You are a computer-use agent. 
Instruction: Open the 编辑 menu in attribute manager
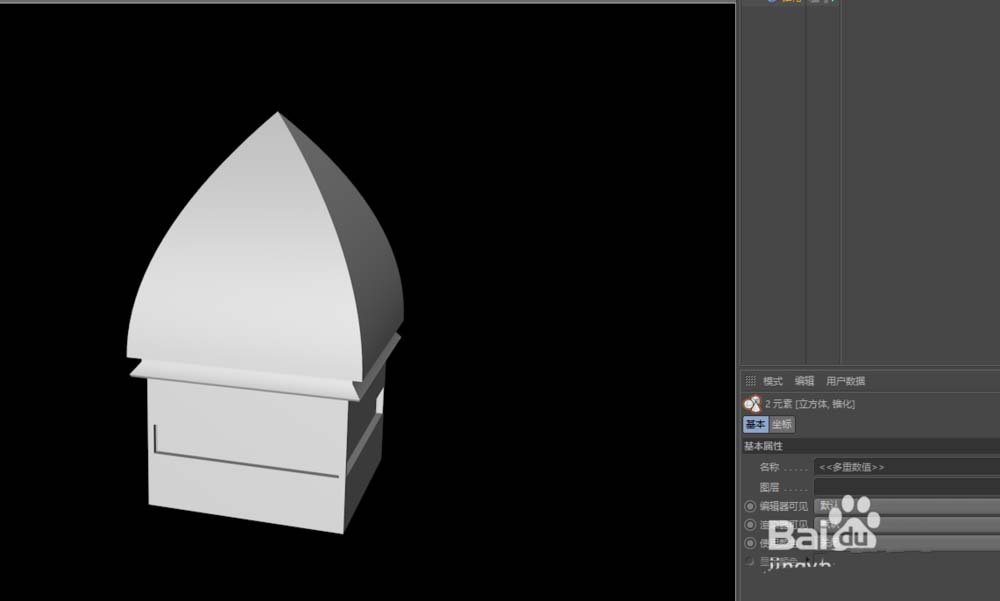coord(804,381)
